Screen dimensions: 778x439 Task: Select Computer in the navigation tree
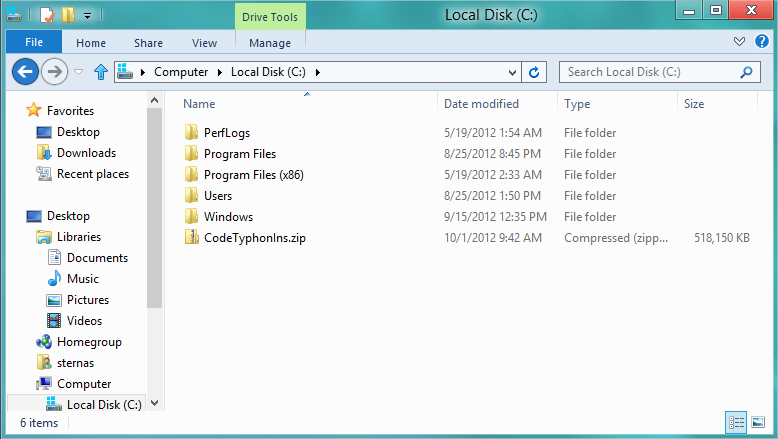(84, 384)
